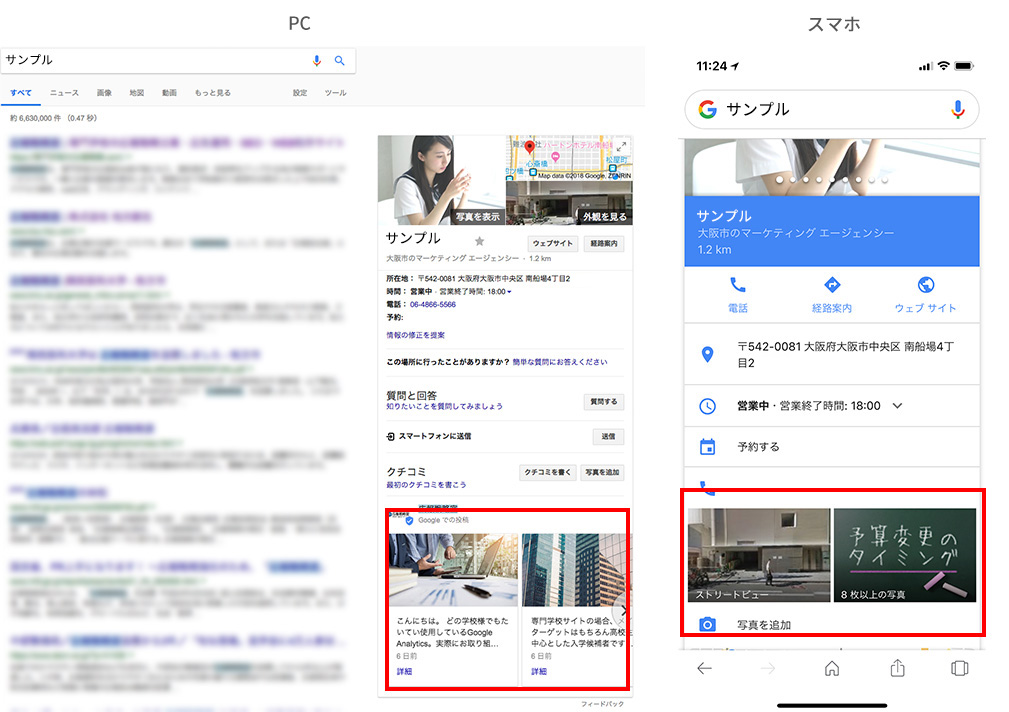Tap the phone call icon on mobile
This screenshot has width=1009, height=712.
[x=738, y=285]
